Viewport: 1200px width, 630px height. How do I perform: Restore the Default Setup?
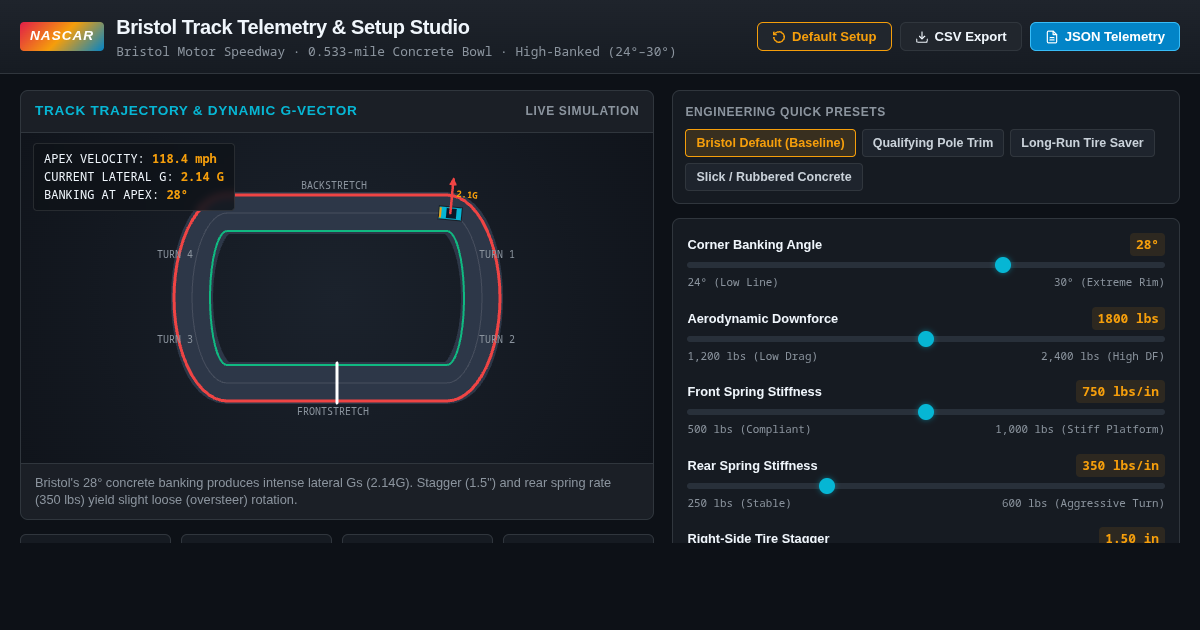824,37
